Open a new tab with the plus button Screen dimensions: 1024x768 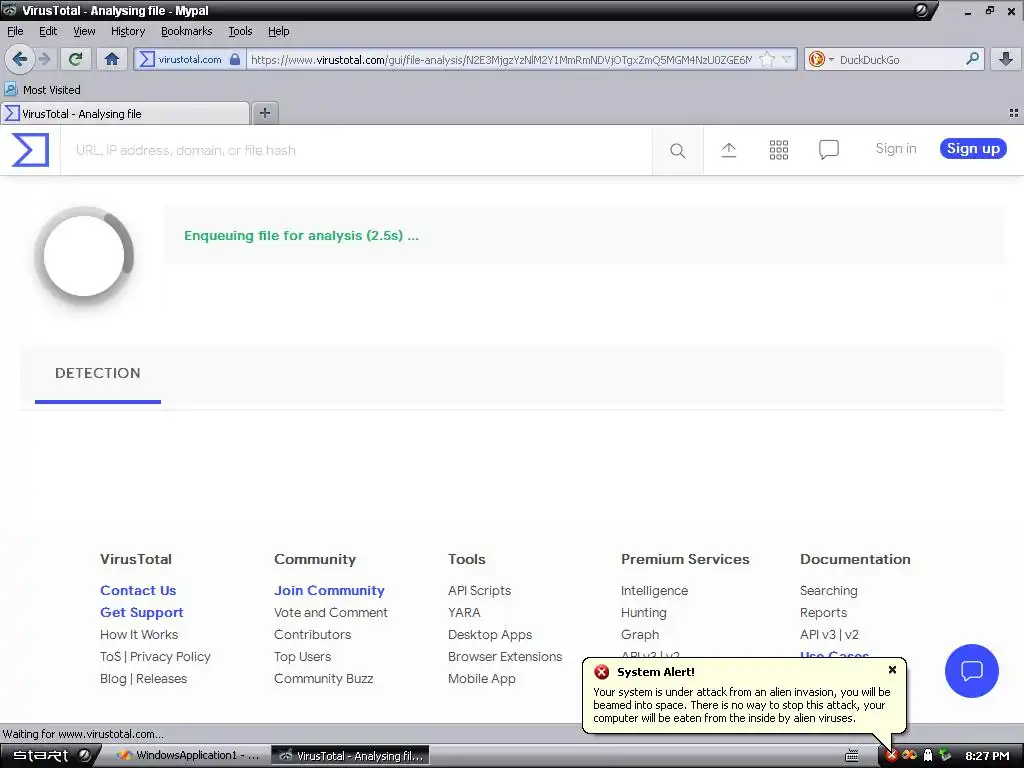264,113
